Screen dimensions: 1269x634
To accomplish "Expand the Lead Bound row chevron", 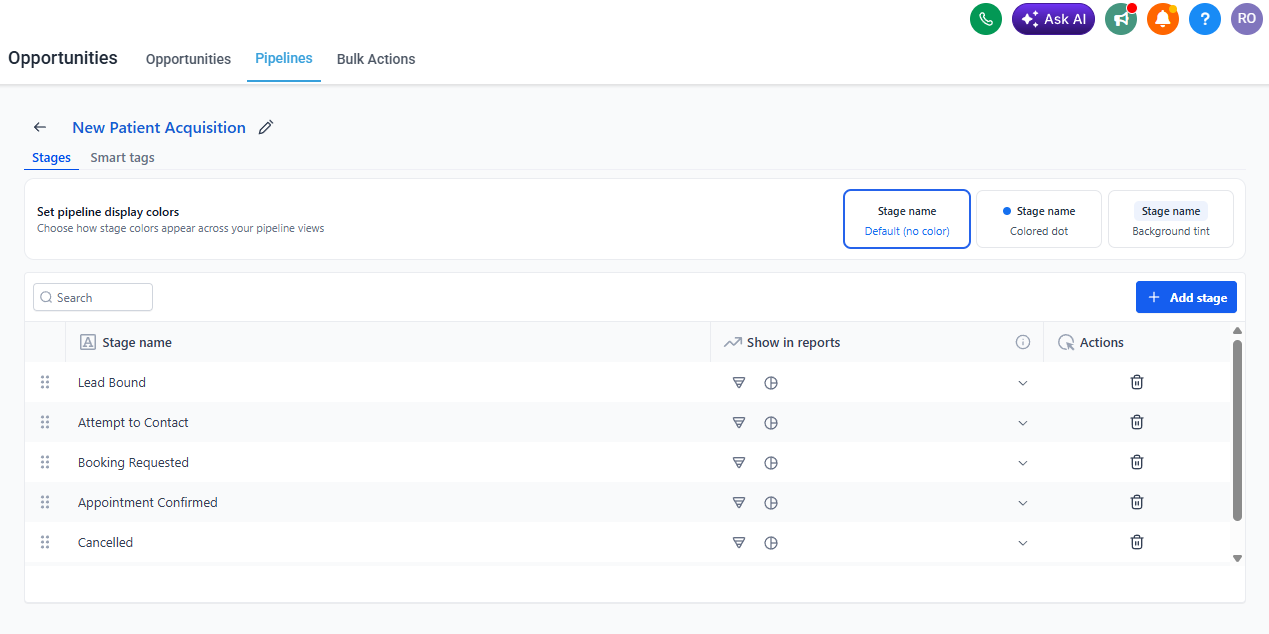I will point(1023,382).
